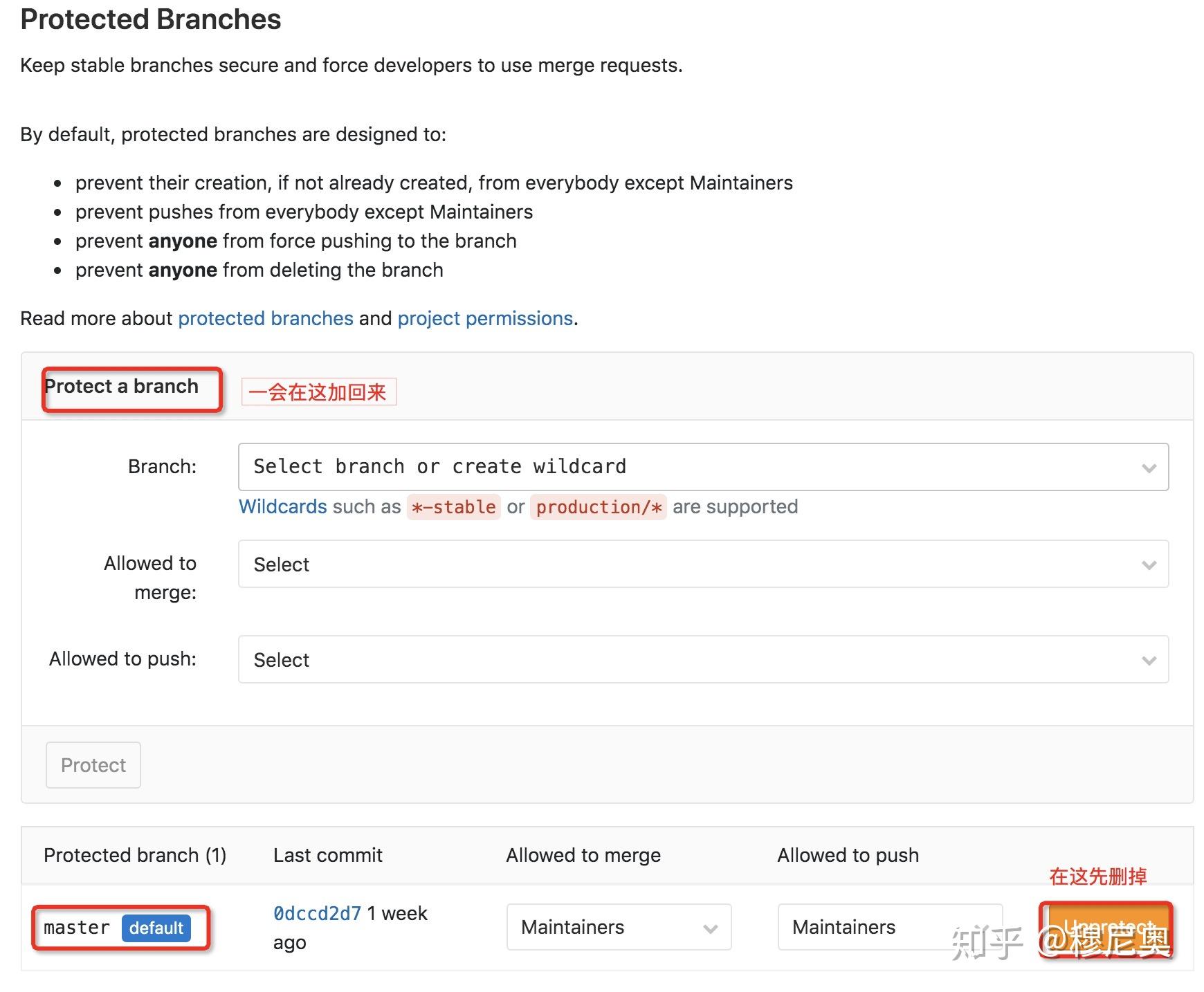Screen dimensions: 1204x992
Task: Open the Wildcards link
Action: (x=282, y=506)
